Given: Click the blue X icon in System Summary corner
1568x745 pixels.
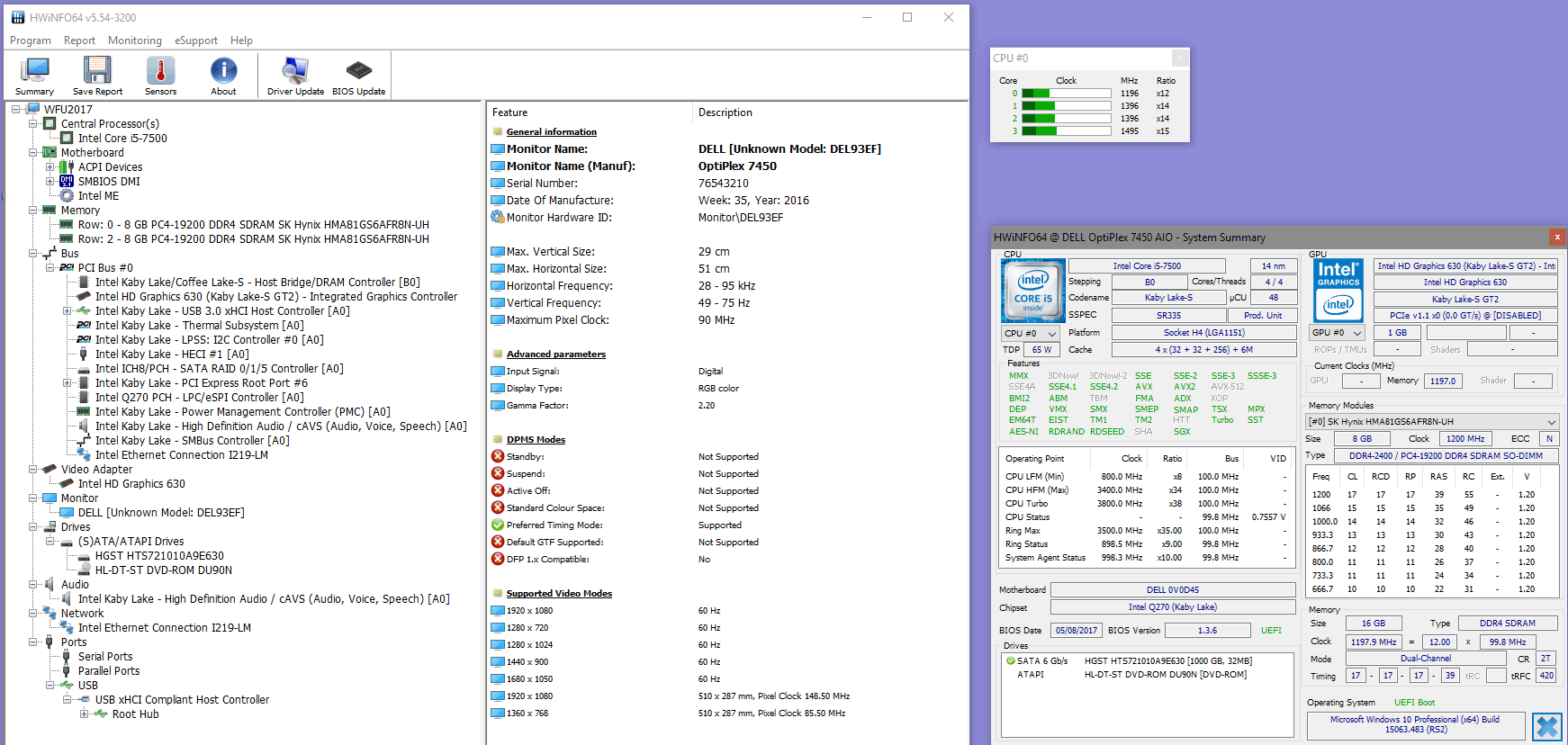Looking at the screenshot, I should (x=1547, y=727).
